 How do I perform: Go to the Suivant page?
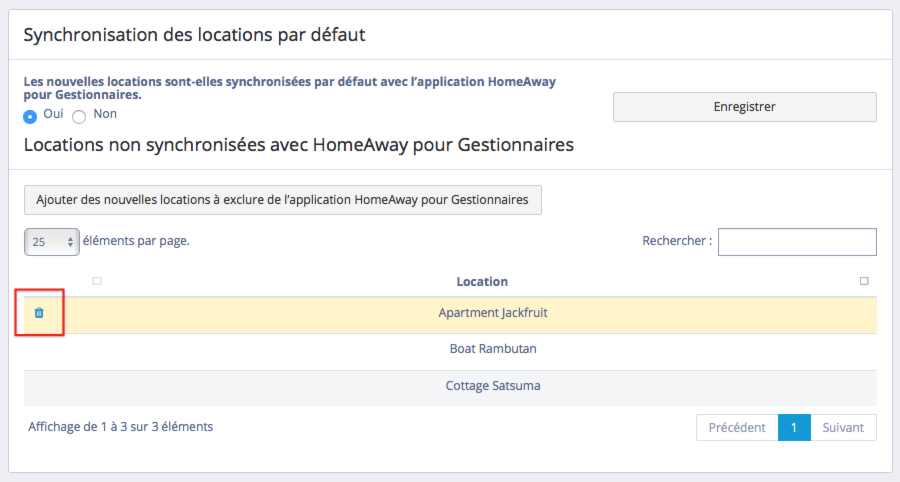pyautogui.click(x=843, y=428)
